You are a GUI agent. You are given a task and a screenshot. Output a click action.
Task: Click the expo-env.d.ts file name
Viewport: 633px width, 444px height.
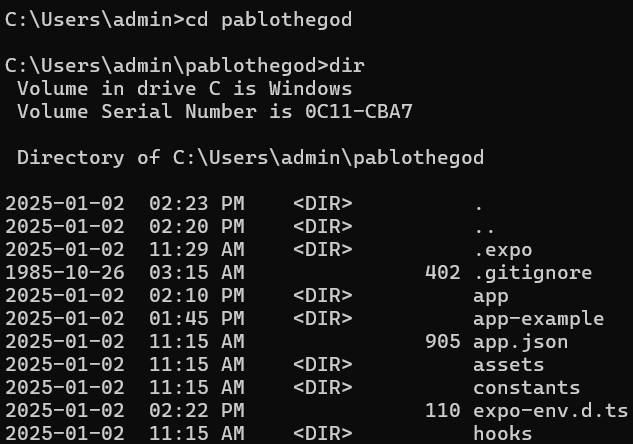(550, 411)
